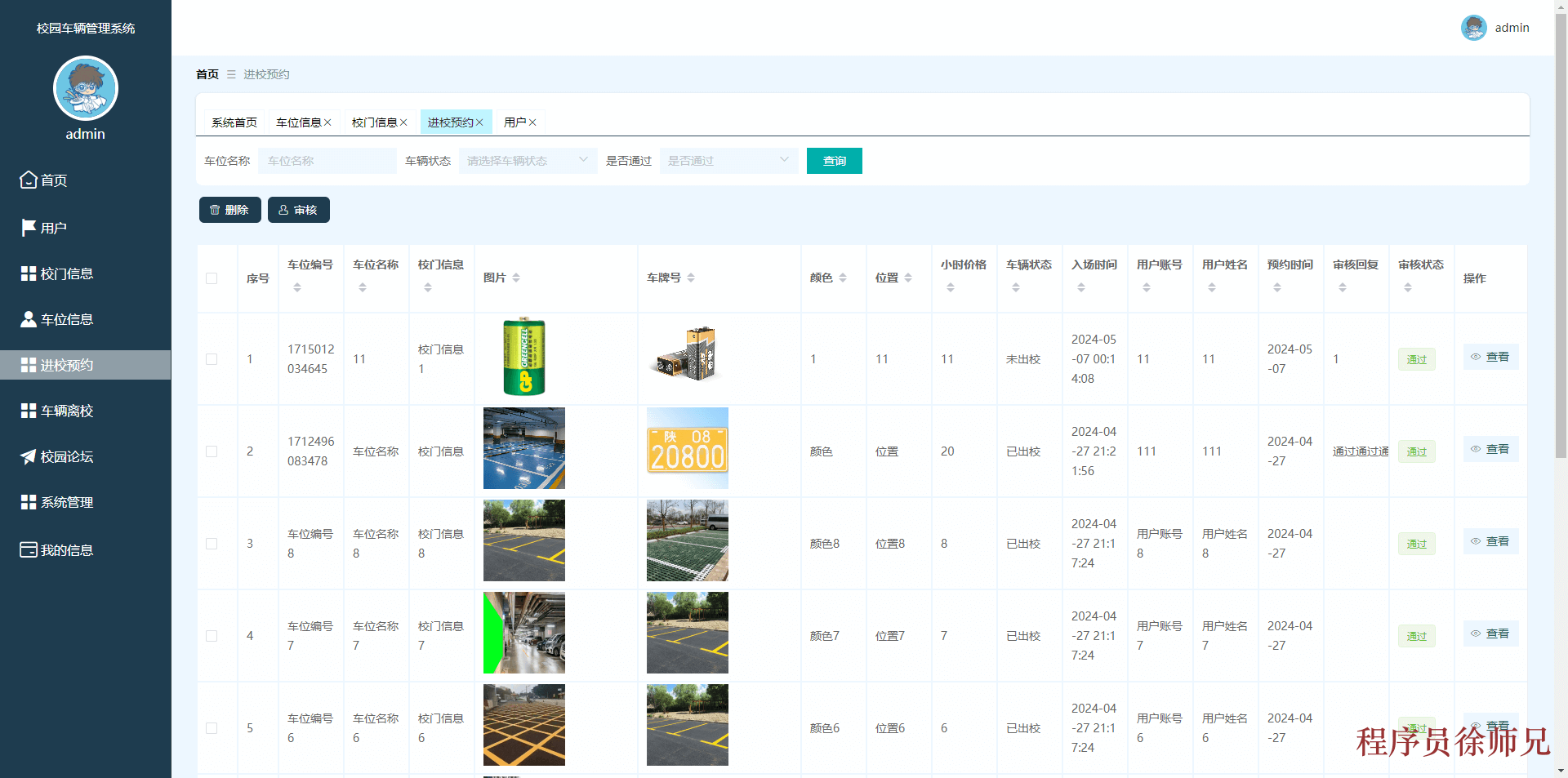
Task: Open 用户 user management from sidebar
Action: (51, 227)
